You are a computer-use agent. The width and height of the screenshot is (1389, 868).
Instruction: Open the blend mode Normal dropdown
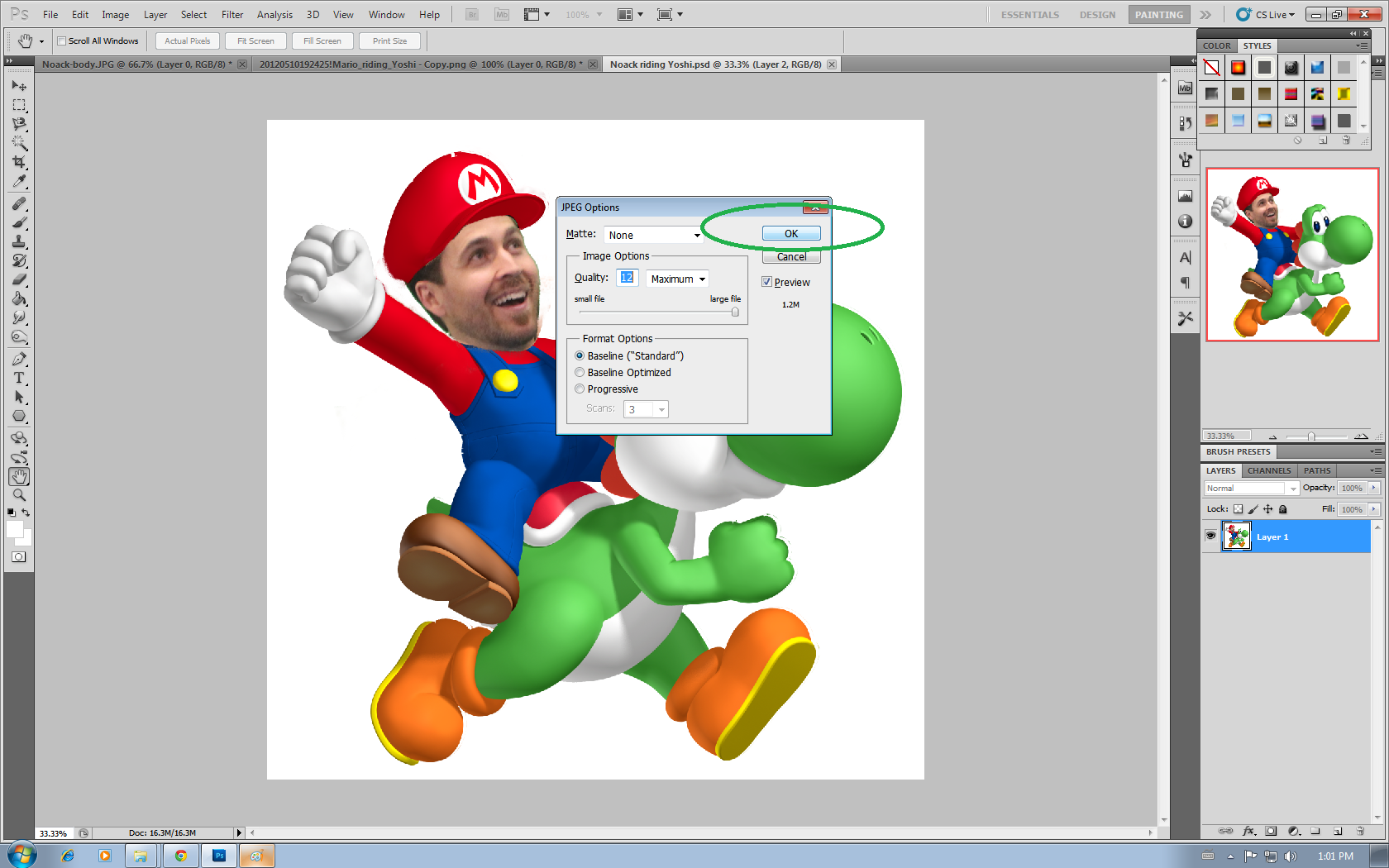pos(1251,488)
